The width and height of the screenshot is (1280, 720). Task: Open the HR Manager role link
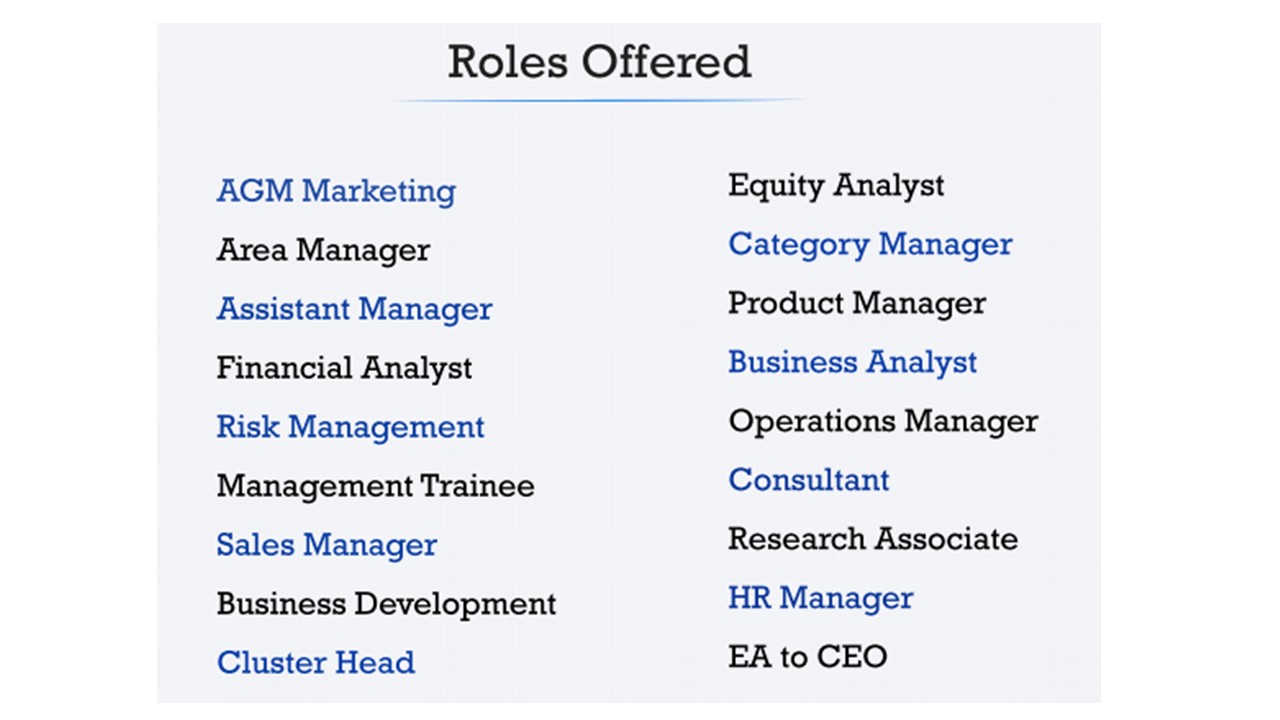(x=820, y=598)
